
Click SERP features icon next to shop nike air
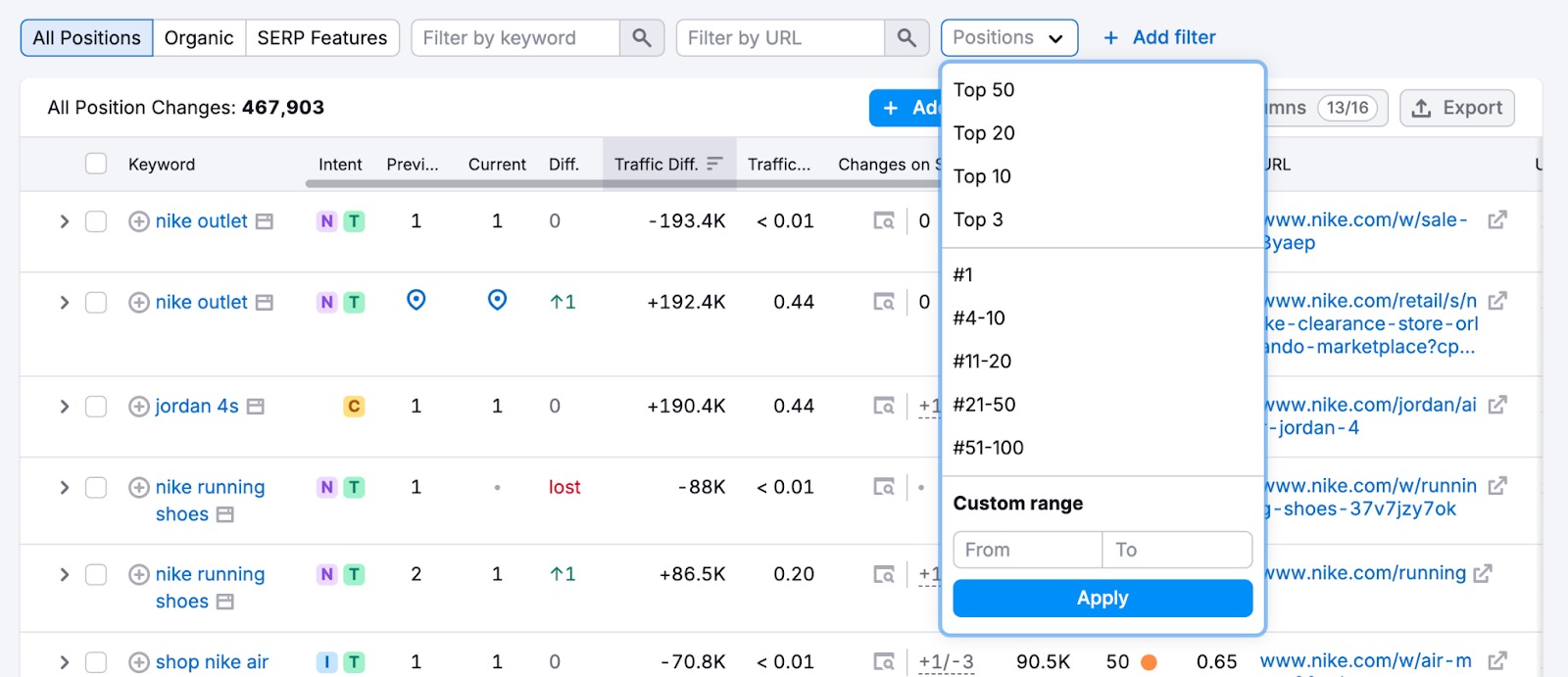[884, 662]
